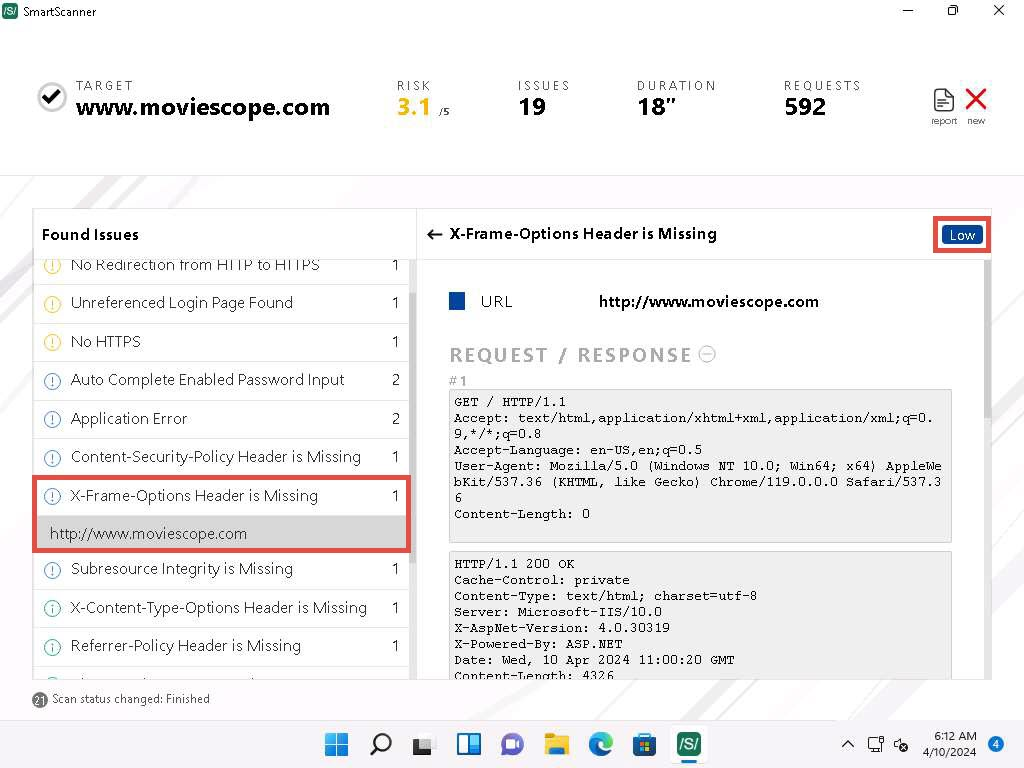Expand Auto Complete Enabled Password Input issue
The width and height of the screenshot is (1024, 768).
[207, 380]
